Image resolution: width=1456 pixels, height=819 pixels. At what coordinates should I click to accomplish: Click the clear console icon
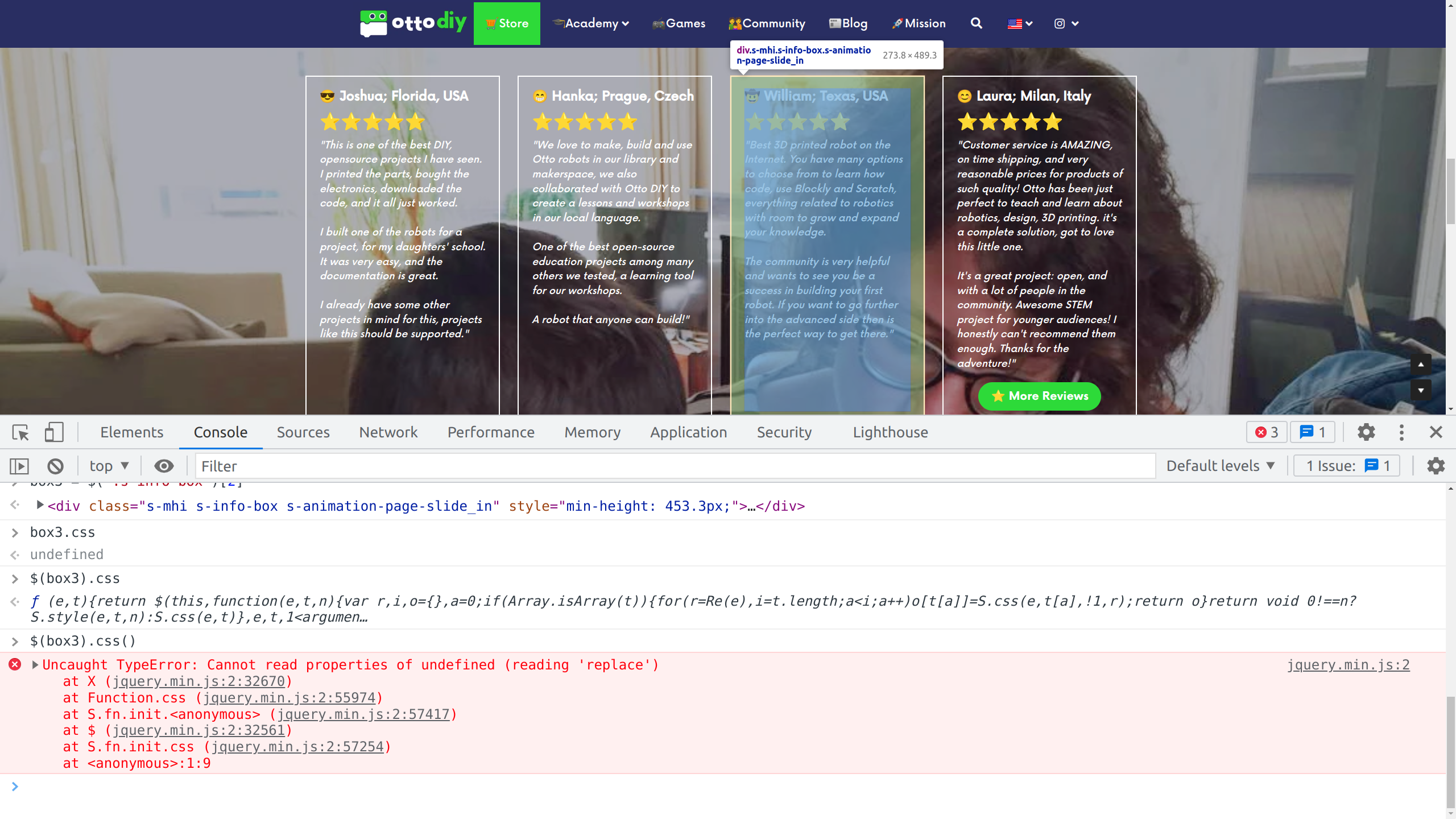click(x=55, y=466)
